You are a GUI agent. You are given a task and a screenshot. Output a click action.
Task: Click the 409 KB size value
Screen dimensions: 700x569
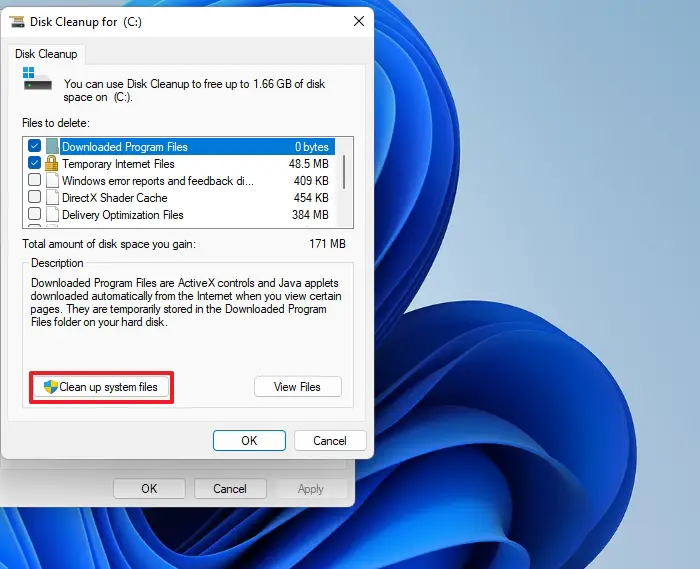(x=311, y=181)
